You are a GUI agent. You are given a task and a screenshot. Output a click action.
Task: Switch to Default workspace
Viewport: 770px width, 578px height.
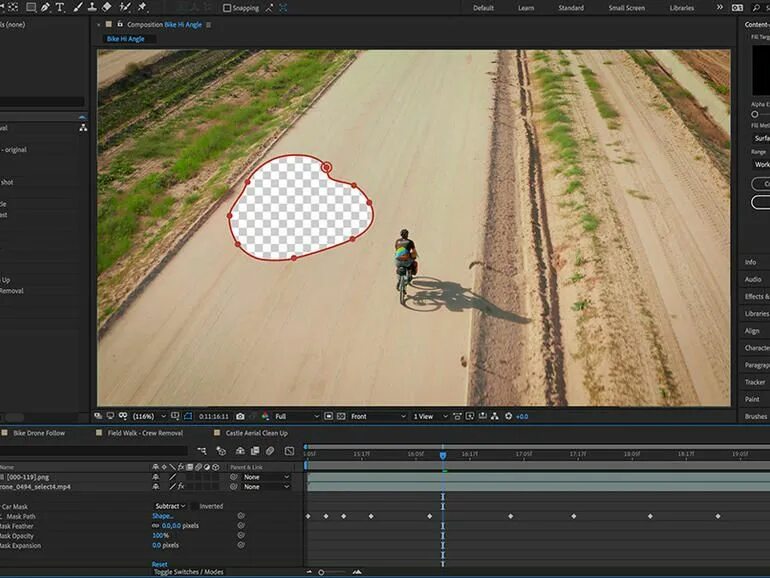(x=483, y=8)
